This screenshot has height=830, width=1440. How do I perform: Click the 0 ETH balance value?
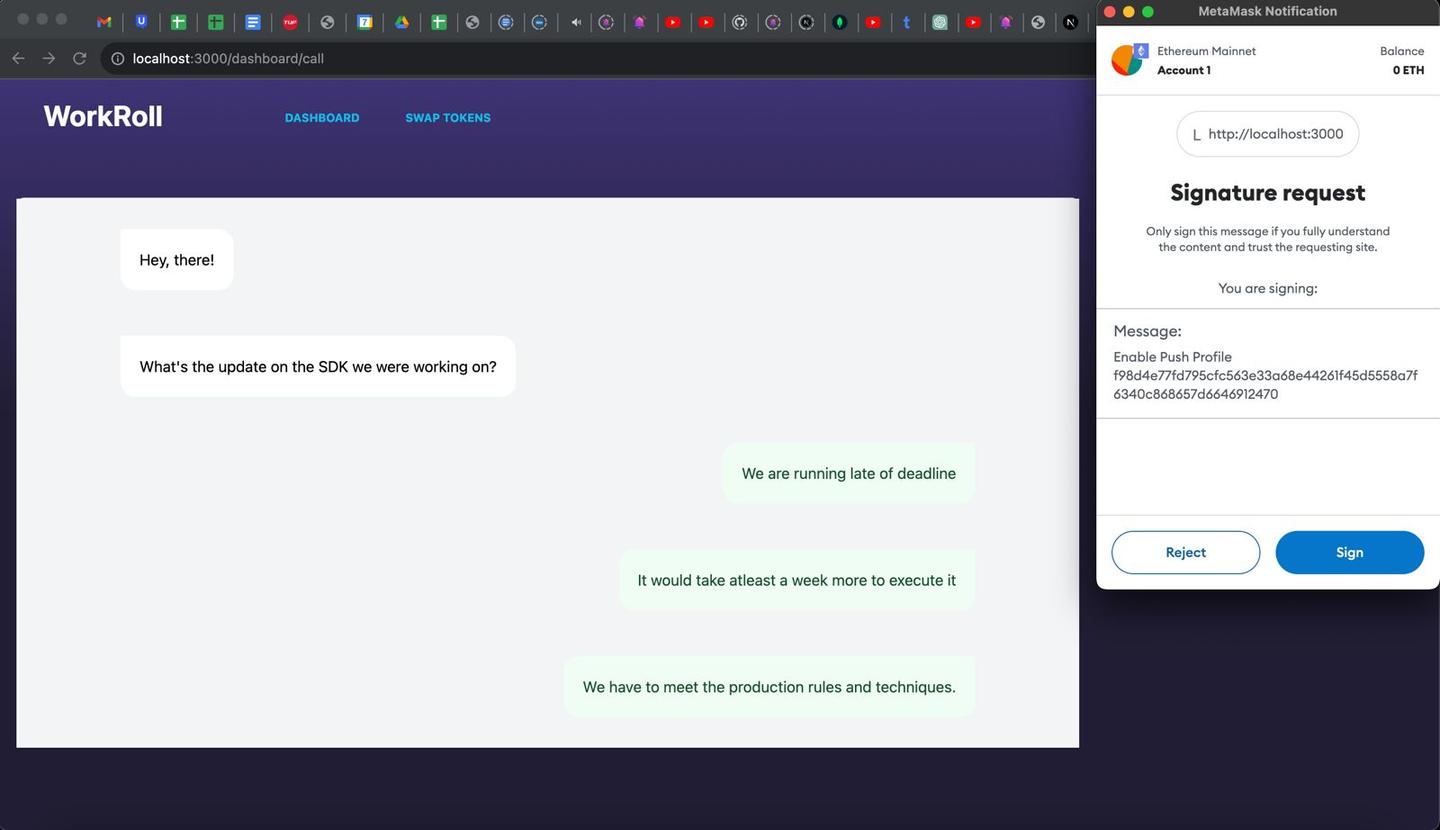click(1408, 70)
